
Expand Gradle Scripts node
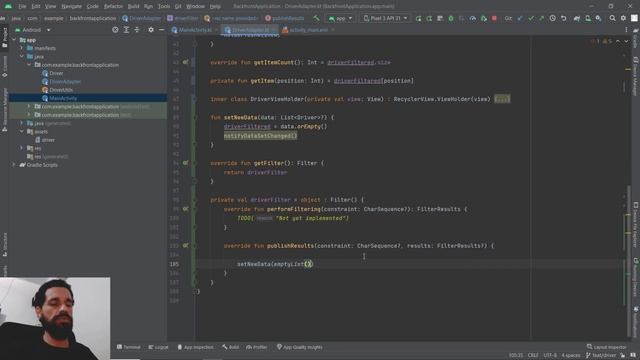click(x=14, y=165)
